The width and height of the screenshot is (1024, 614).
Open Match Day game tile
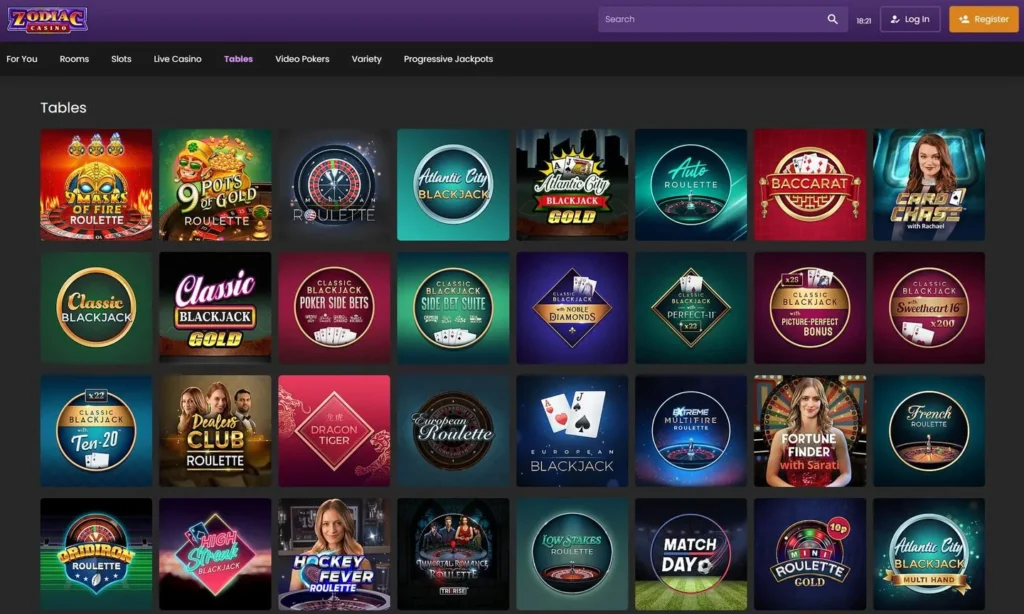pyautogui.click(x=691, y=554)
